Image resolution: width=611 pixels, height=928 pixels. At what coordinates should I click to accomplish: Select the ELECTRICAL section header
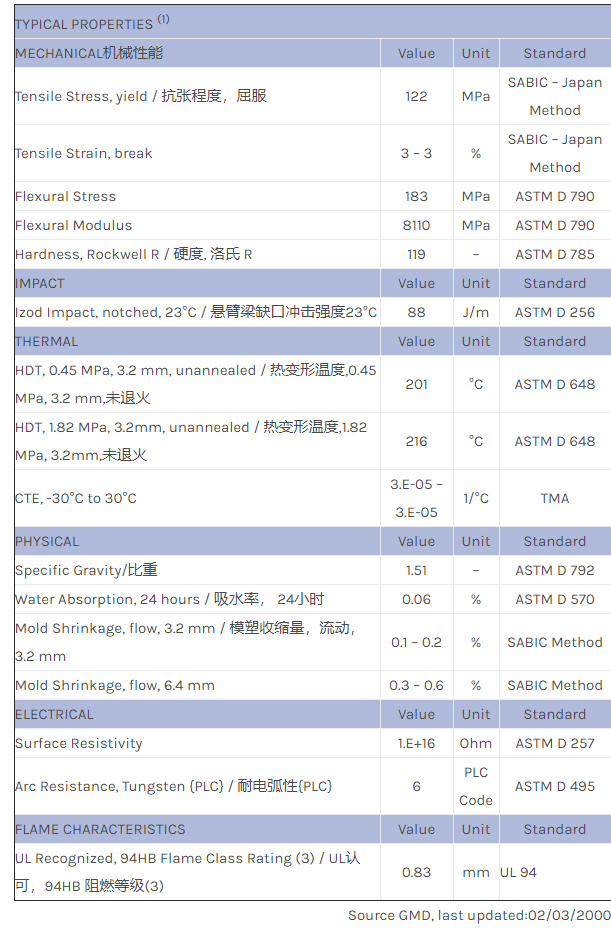[x=54, y=714]
